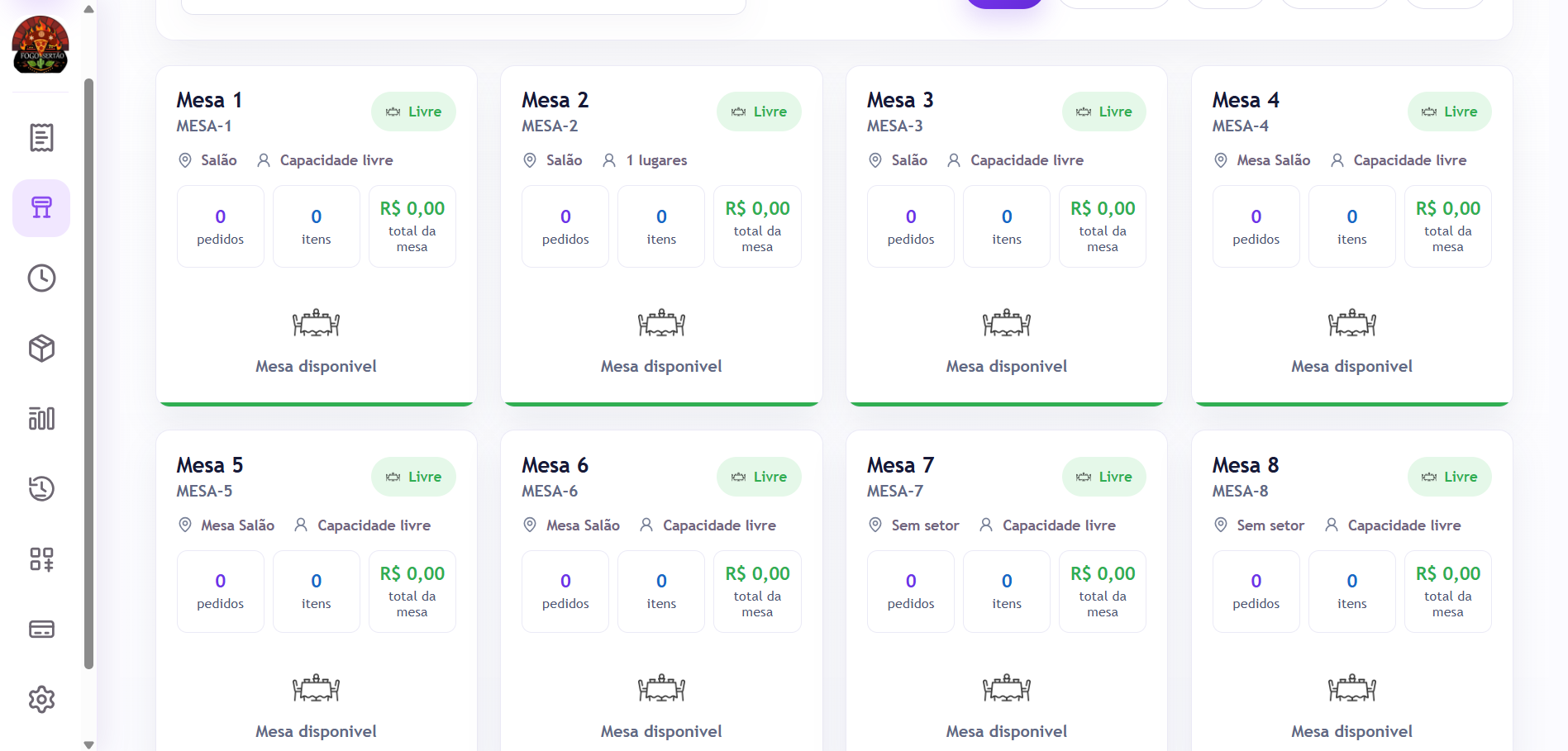Click the itens counter on Mesa 6
Viewport: 1568px width, 751px height.
pos(661,592)
